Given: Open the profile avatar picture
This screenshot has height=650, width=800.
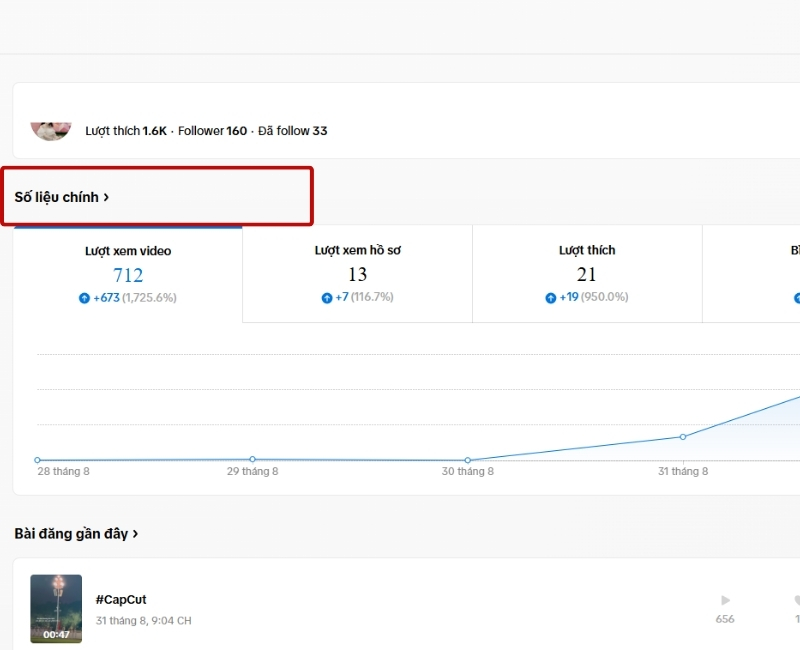Looking at the screenshot, I should tap(51, 130).
